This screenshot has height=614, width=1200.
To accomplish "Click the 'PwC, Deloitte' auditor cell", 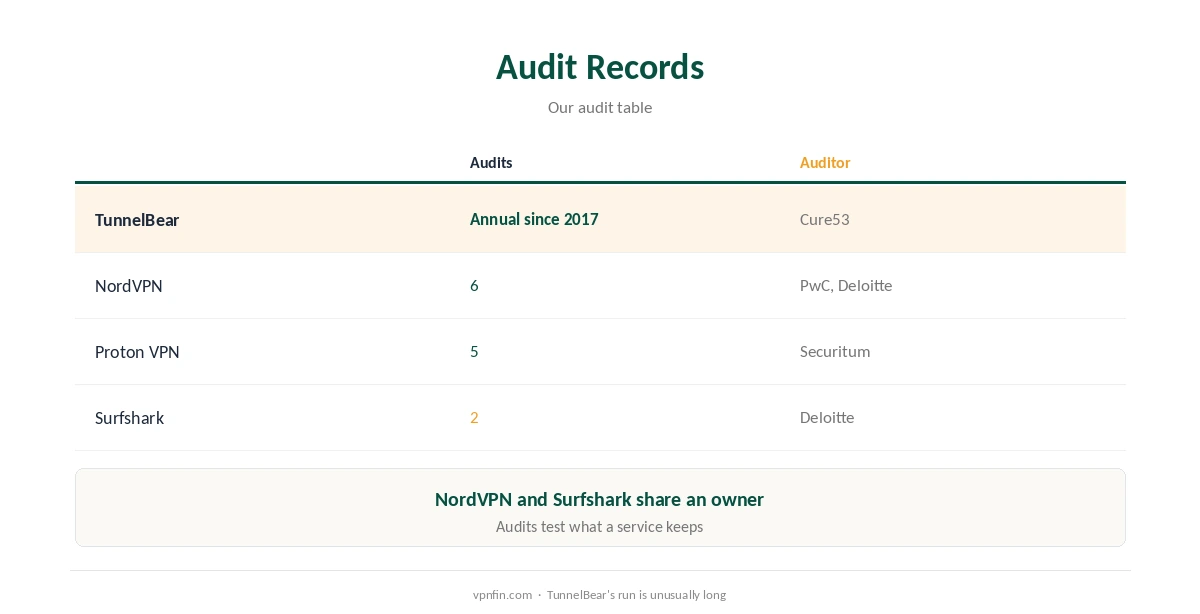I will [x=846, y=286].
